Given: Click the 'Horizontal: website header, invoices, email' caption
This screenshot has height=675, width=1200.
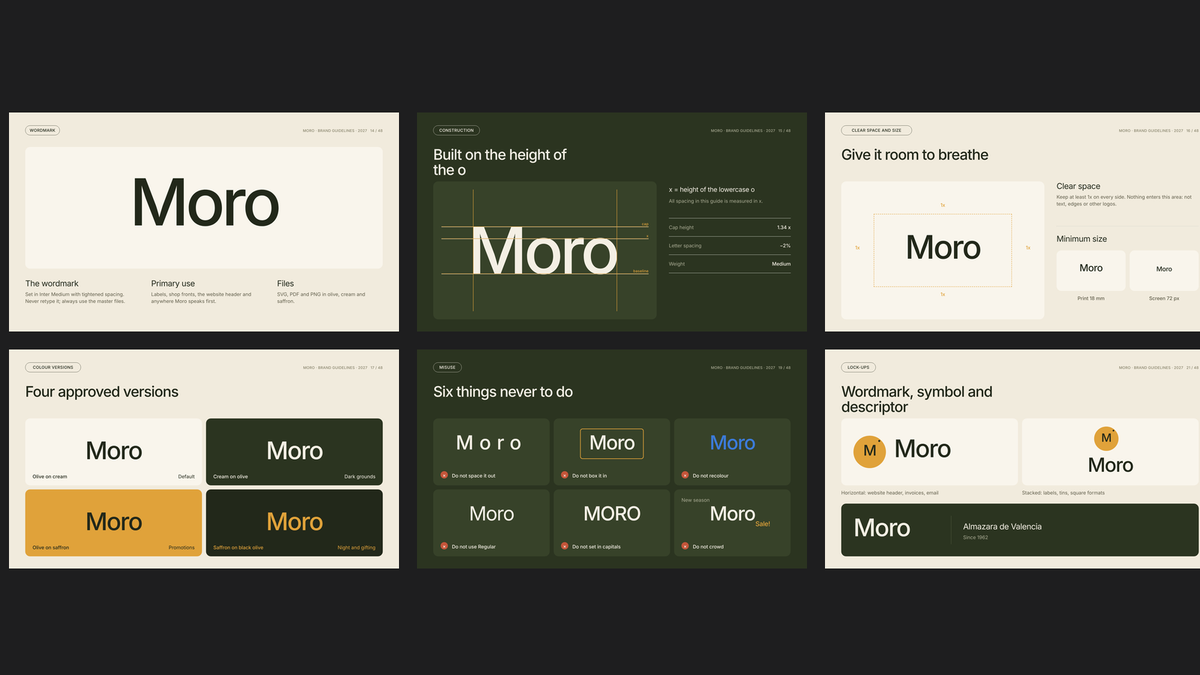Looking at the screenshot, I should click(x=890, y=493).
